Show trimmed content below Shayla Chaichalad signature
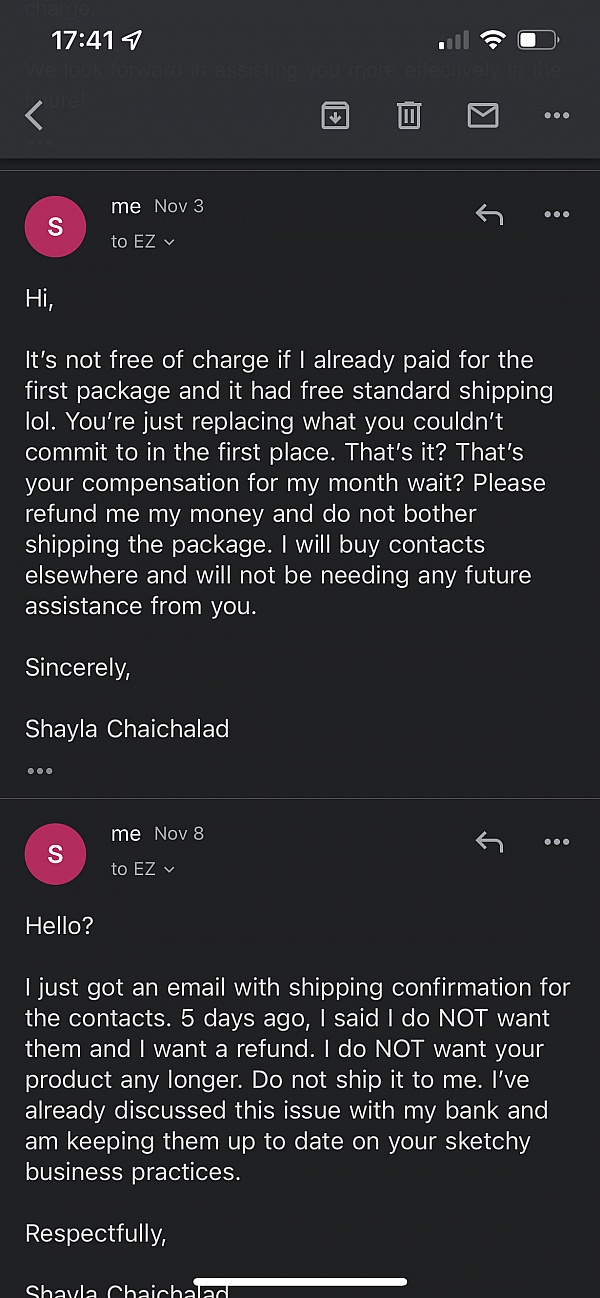 tap(40, 771)
